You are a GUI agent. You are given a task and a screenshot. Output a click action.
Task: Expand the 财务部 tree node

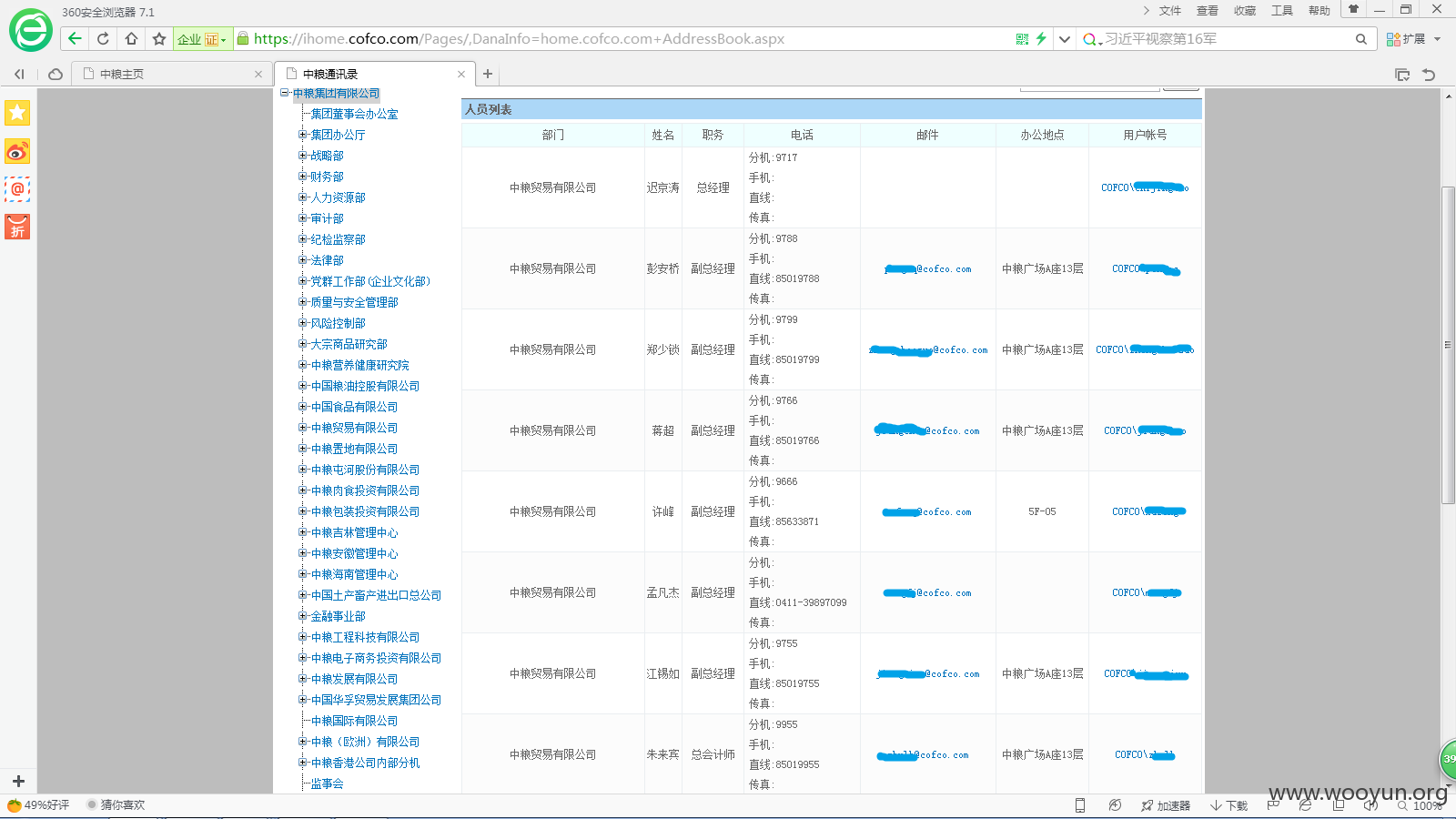coord(303,177)
